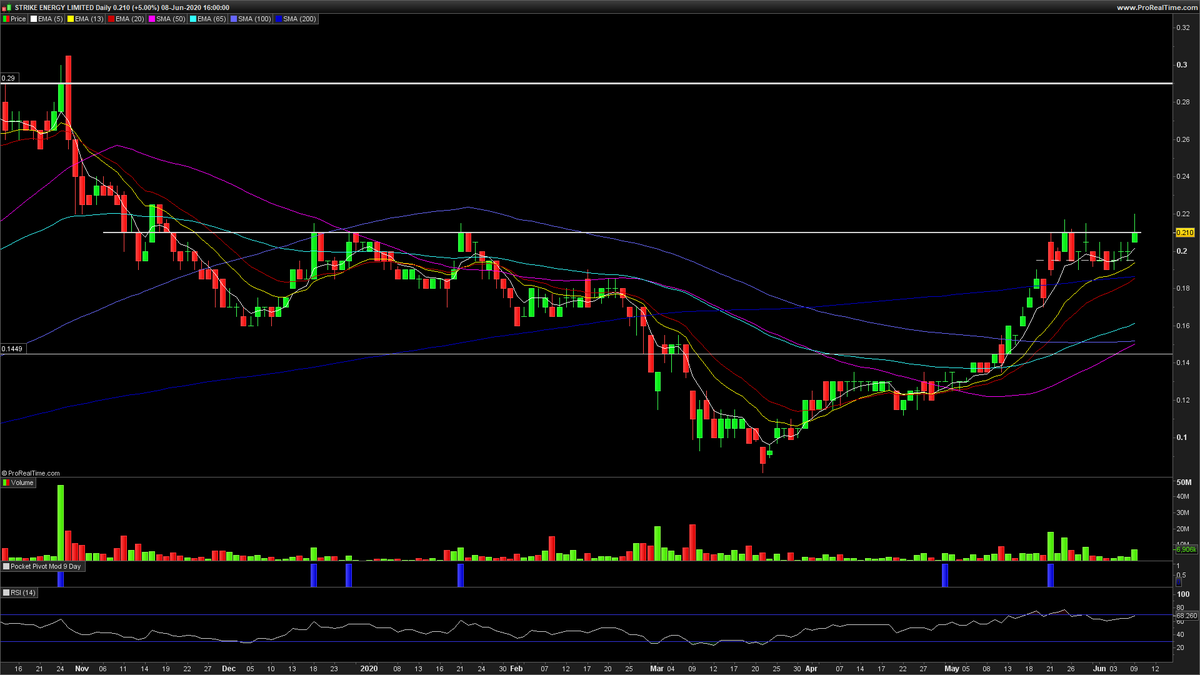The image size is (1200, 675).
Task: Open Pocket Pivot Mod 9 Day label
Action: coord(44,566)
